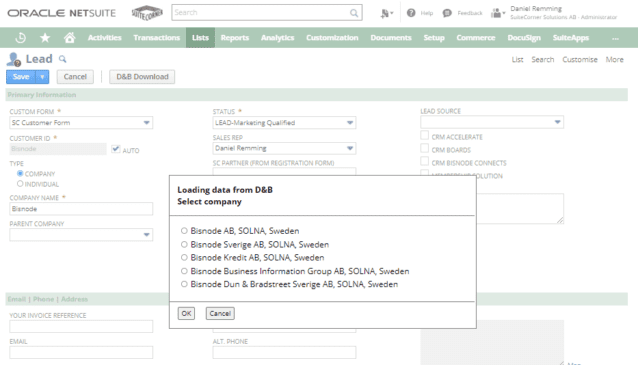Click the Save button
This screenshot has width=638, height=365.
[x=21, y=77]
